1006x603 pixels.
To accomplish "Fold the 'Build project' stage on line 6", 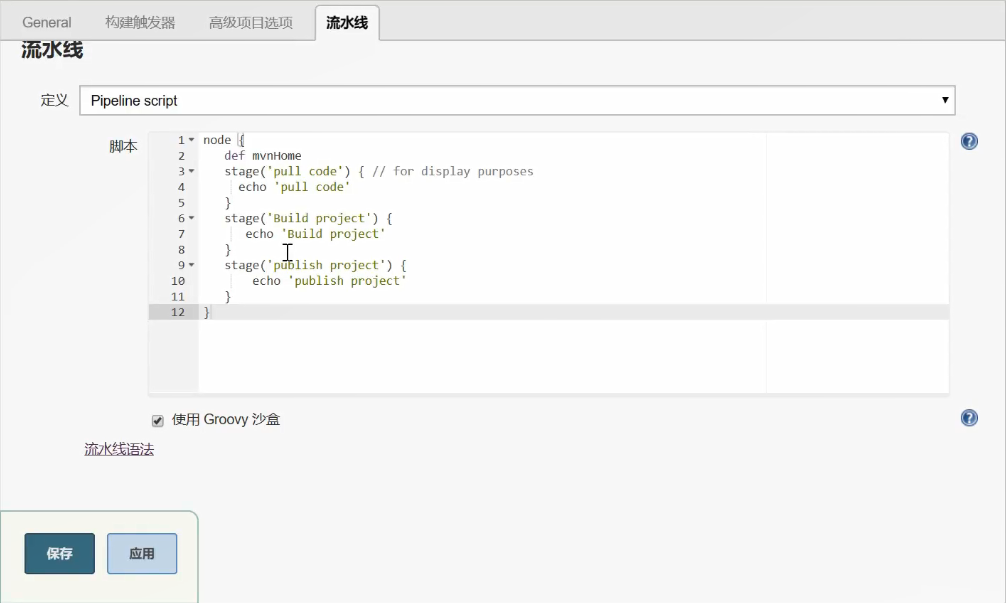I will click(191, 218).
